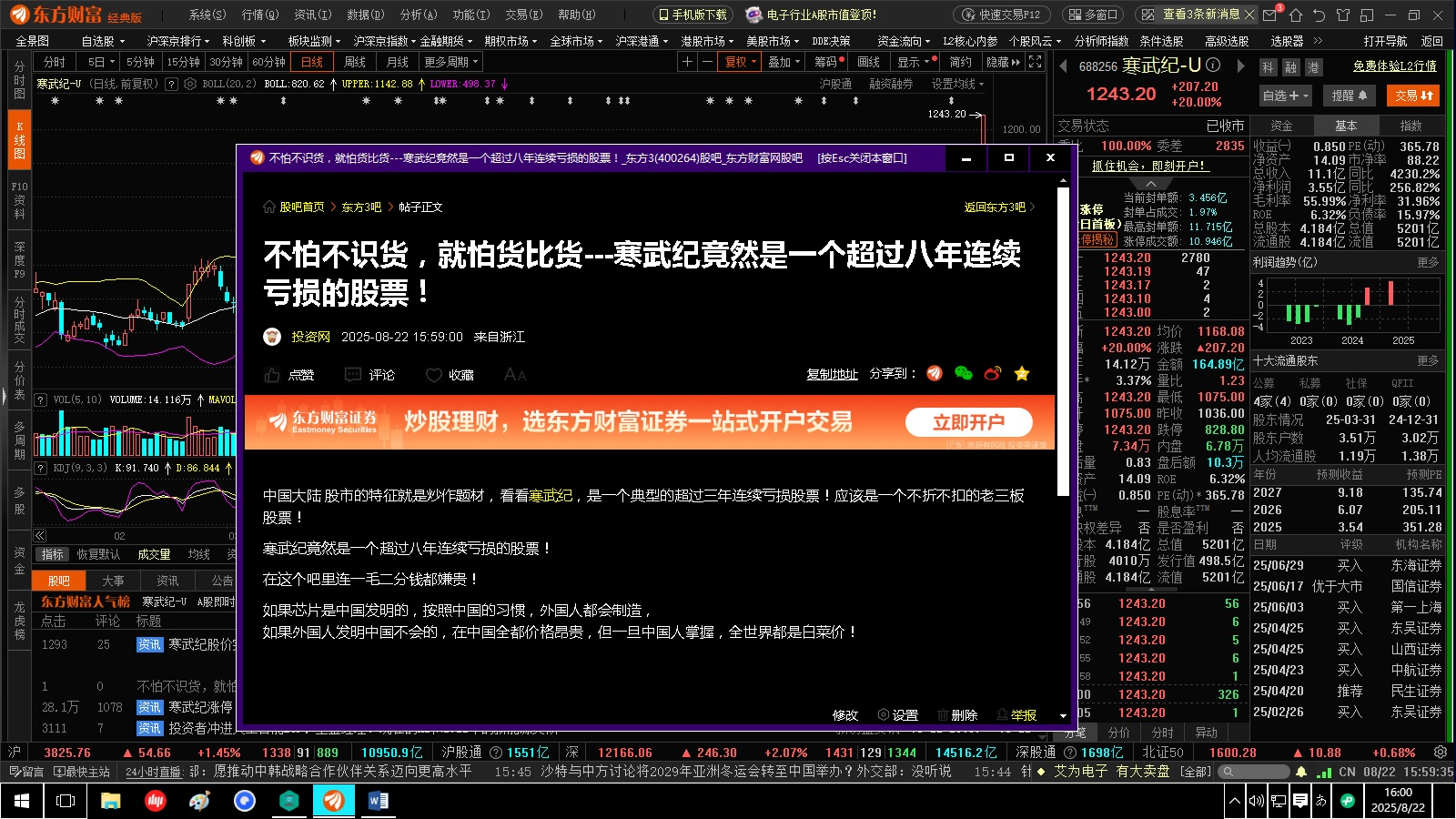Expand chart to fullscreen icon
The width and height of the screenshot is (1456, 819).
tap(1035, 62)
